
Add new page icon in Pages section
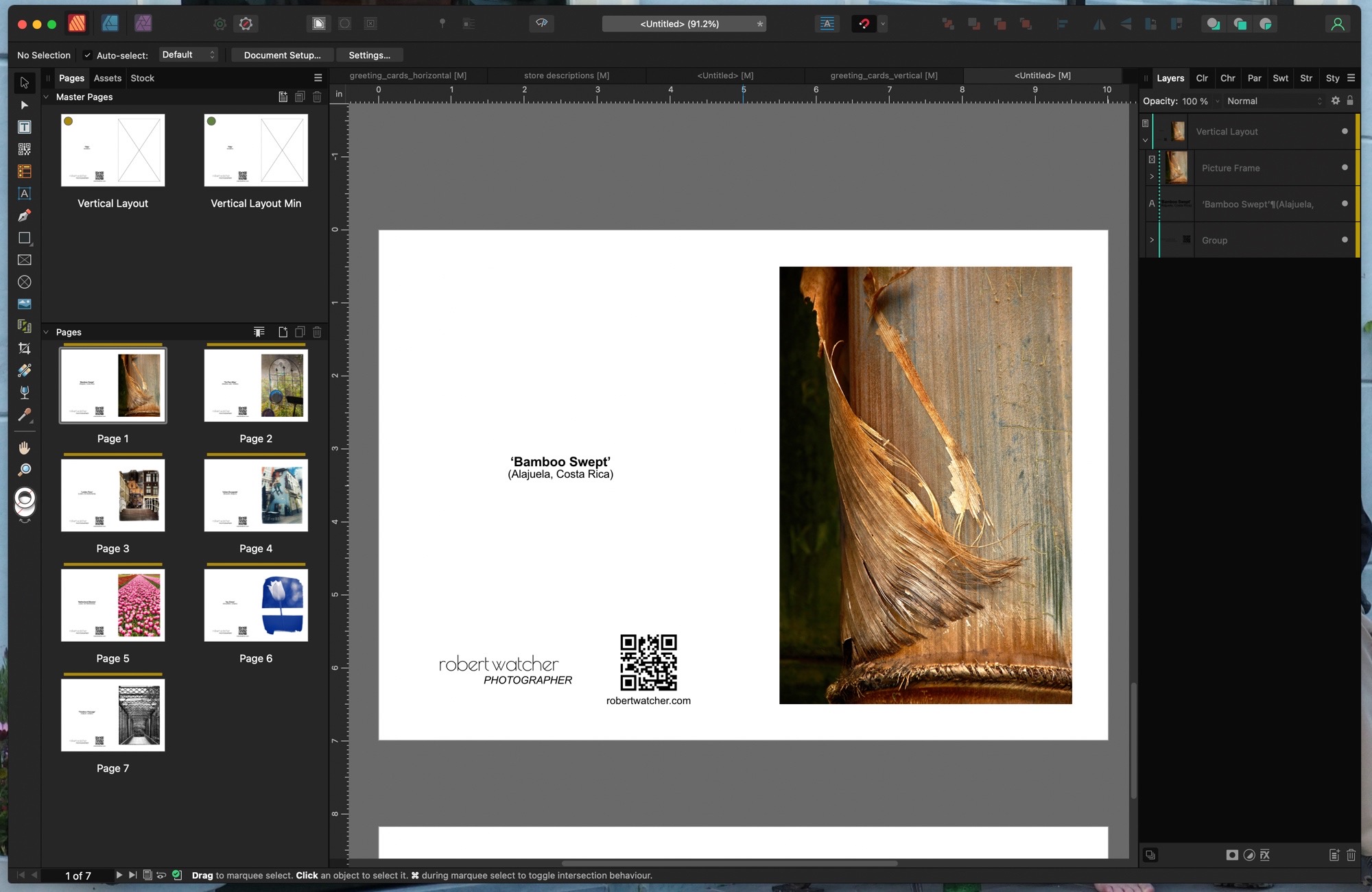tap(283, 333)
